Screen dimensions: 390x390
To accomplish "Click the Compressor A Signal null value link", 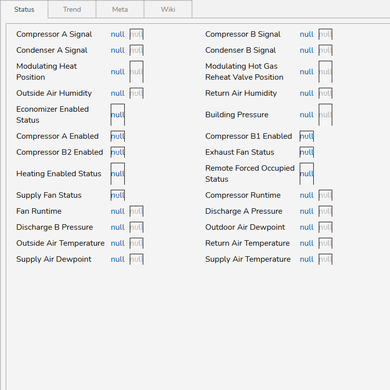I will pyautogui.click(x=118, y=34).
